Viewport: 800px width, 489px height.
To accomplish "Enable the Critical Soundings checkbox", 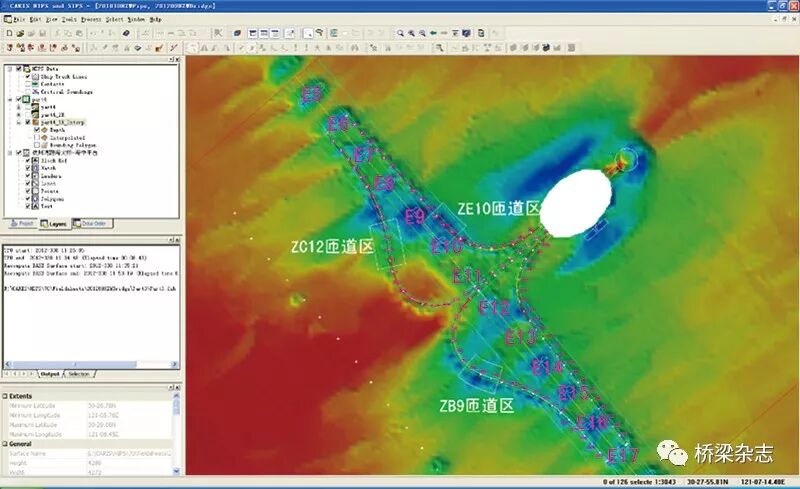I will pos(28,92).
